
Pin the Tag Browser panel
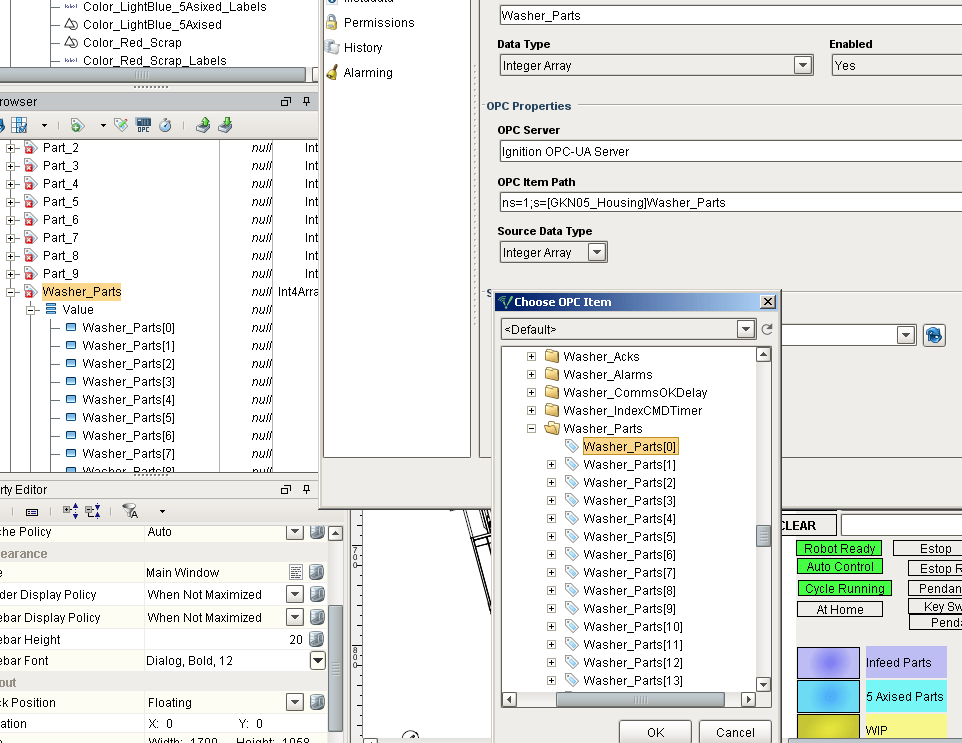(x=305, y=101)
